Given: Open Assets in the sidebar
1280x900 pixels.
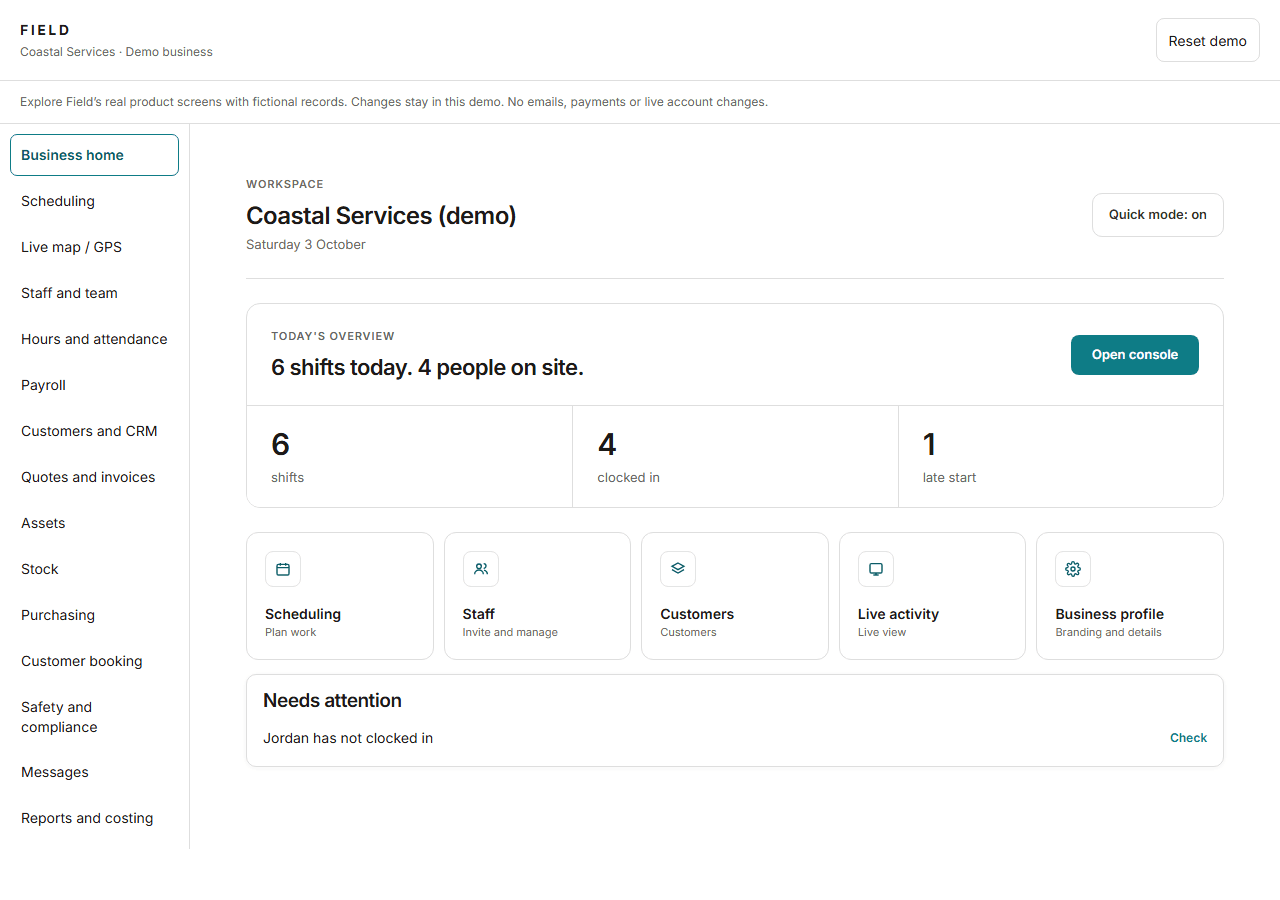Looking at the screenshot, I should [94, 523].
